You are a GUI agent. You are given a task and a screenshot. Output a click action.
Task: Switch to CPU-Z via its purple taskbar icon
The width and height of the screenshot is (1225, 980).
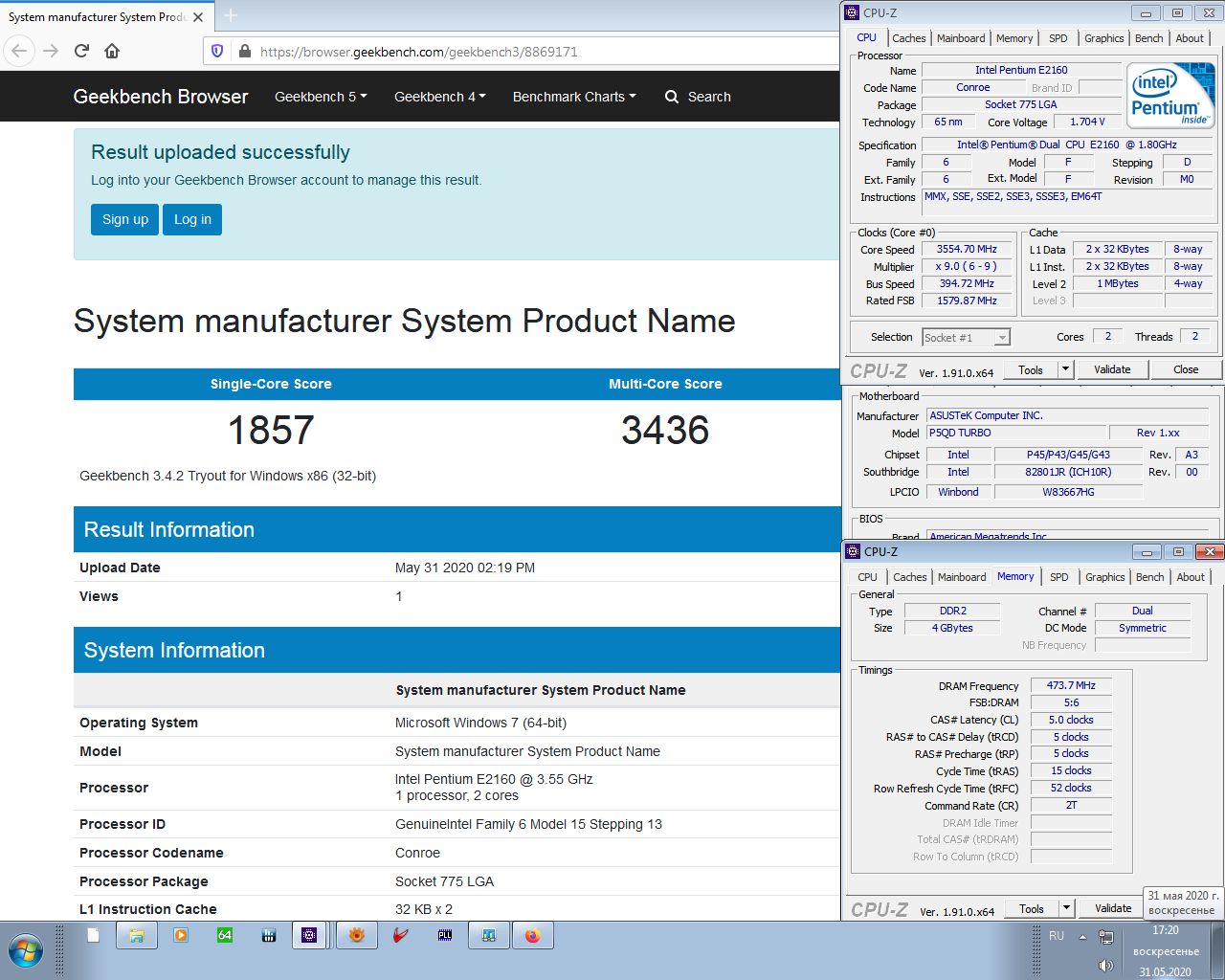(309, 935)
